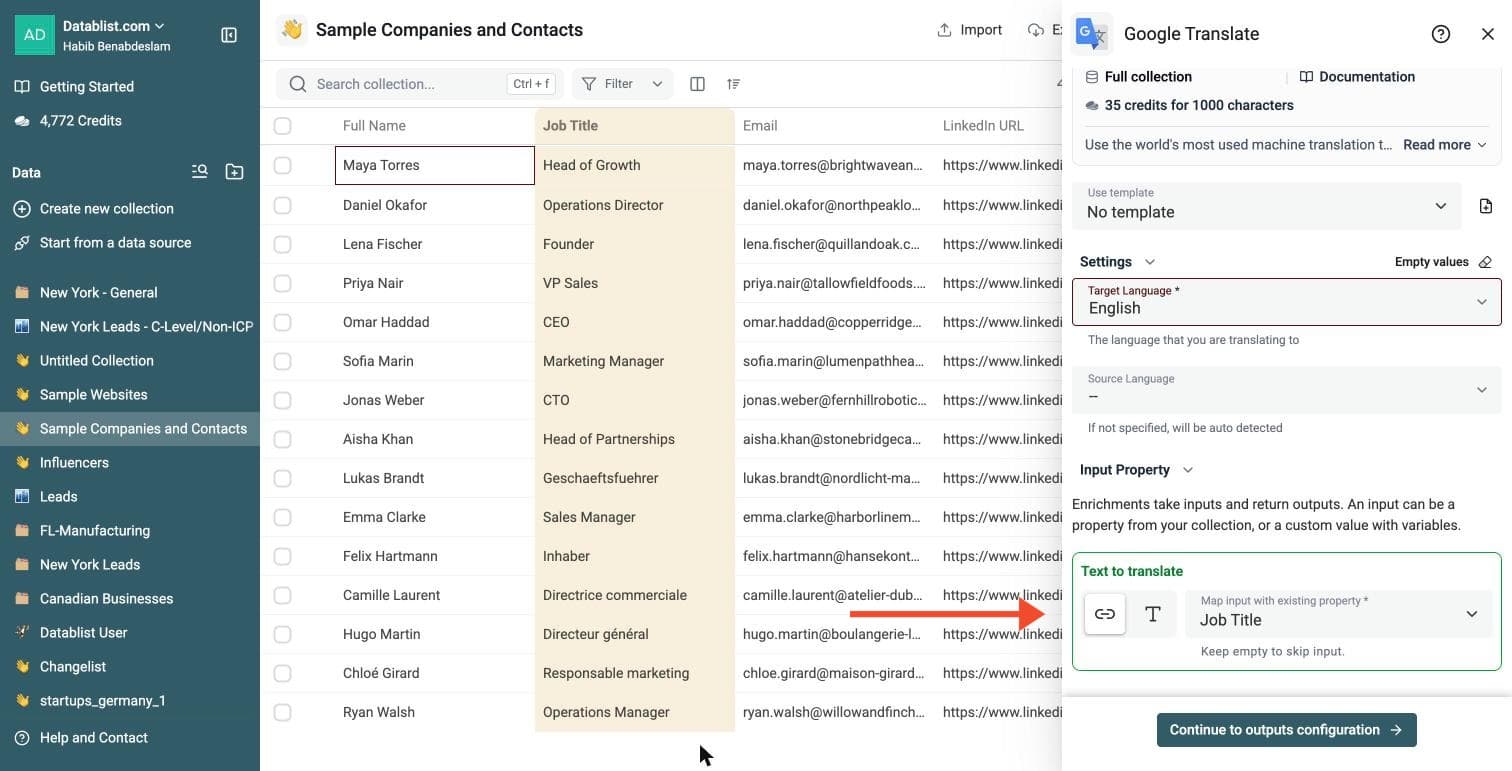
Task: Open the Target Language dropdown
Action: 1287,302
